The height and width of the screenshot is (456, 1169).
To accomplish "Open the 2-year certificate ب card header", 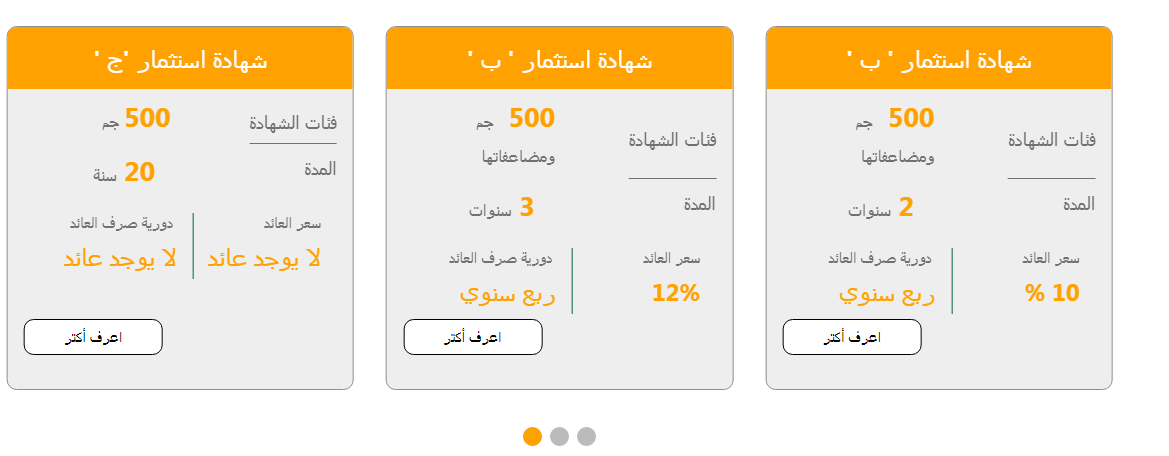I will tap(939, 60).
